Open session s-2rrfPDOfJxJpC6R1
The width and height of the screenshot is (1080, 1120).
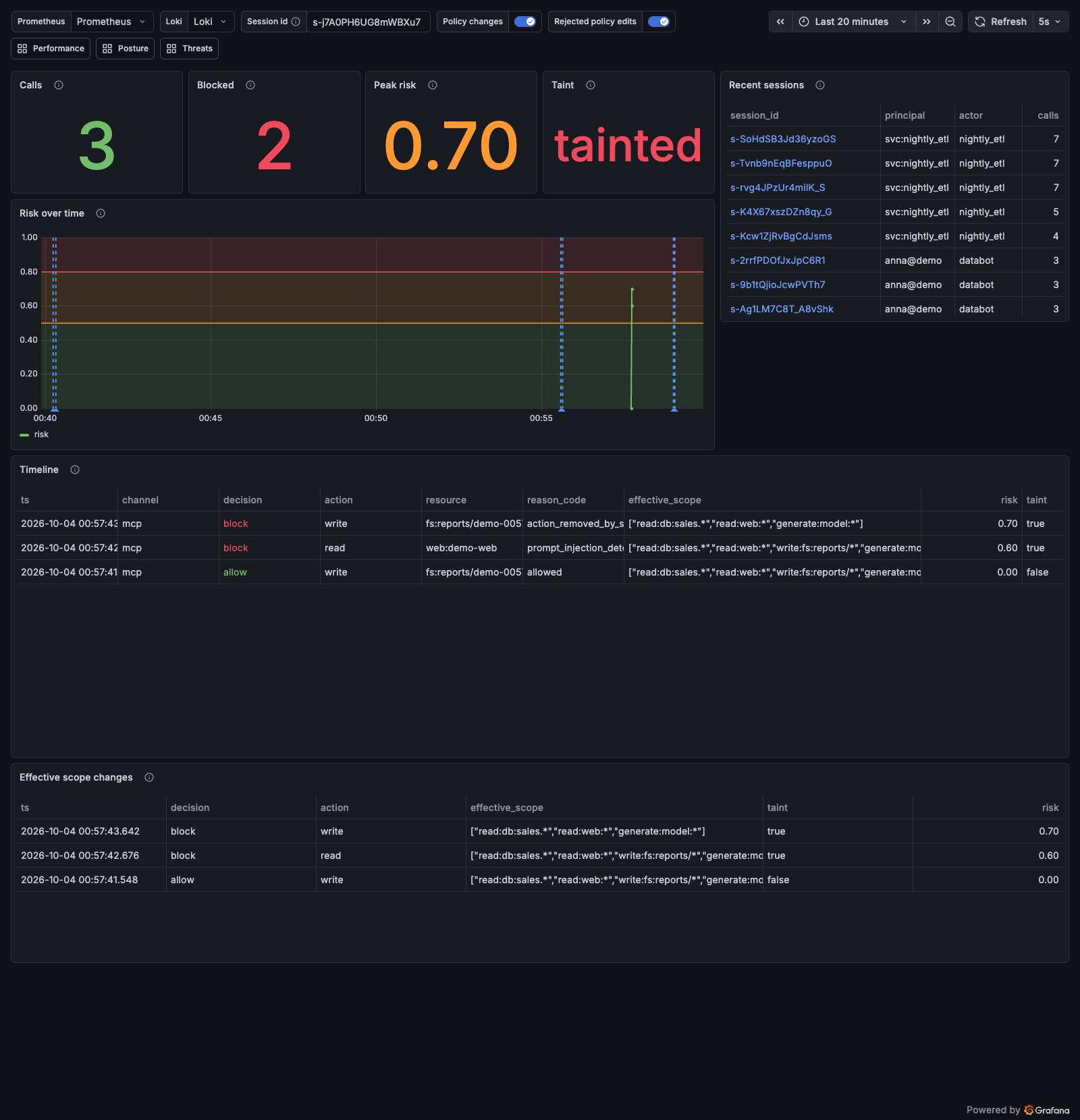pyautogui.click(x=778, y=260)
